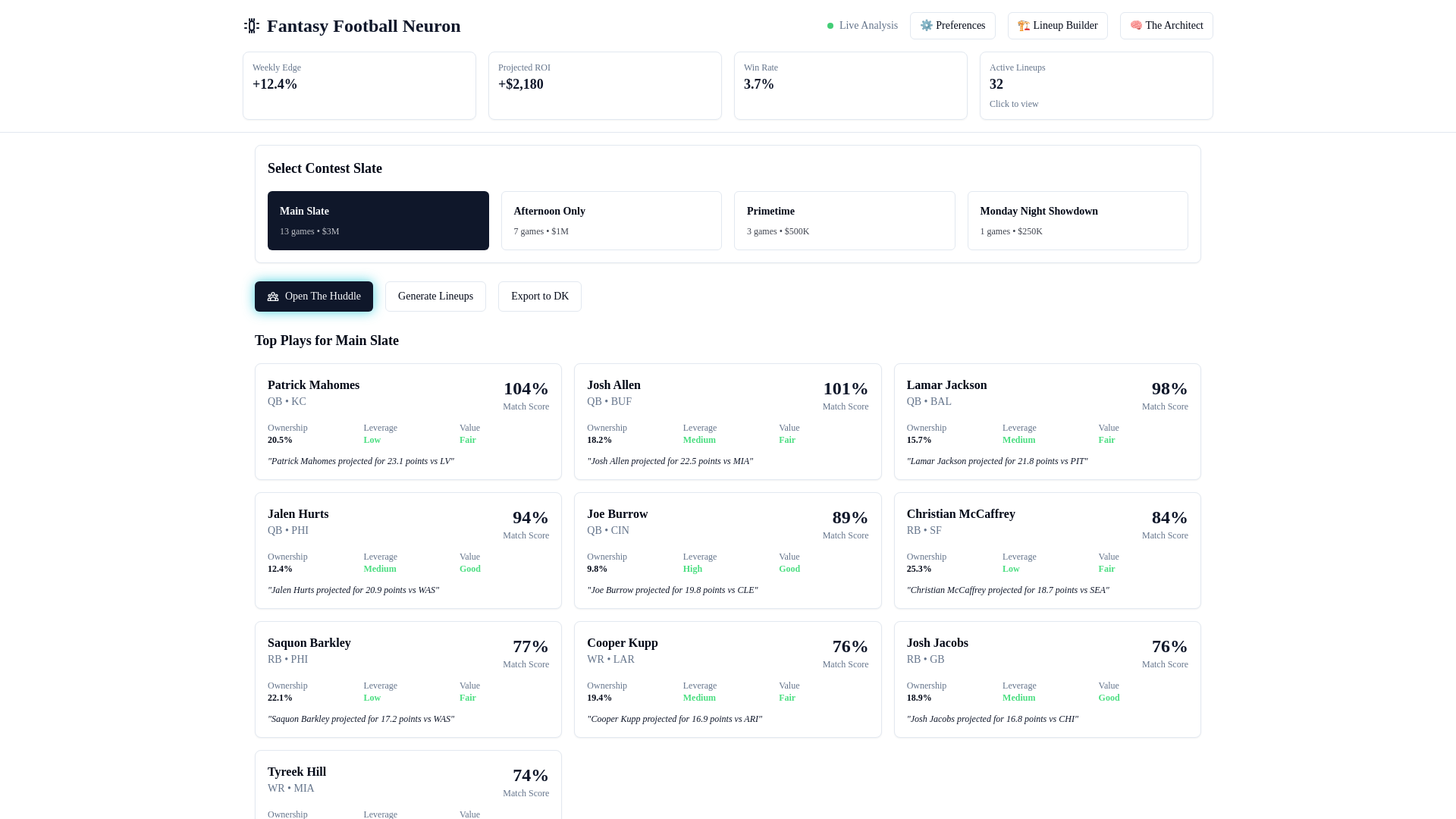Open Preferences

click(952, 26)
